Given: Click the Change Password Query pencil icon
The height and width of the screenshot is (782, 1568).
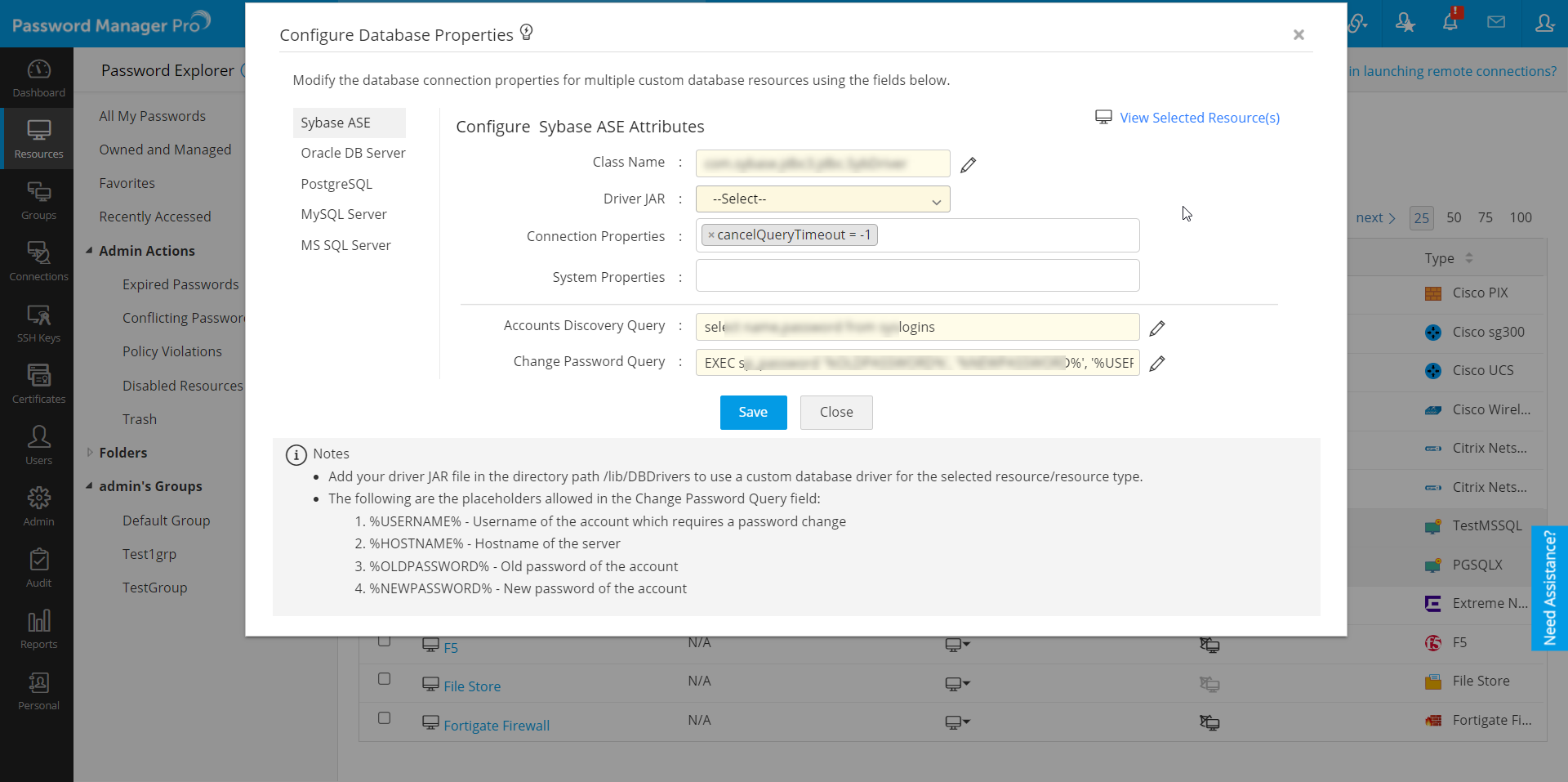Looking at the screenshot, I should [1156, 364].
